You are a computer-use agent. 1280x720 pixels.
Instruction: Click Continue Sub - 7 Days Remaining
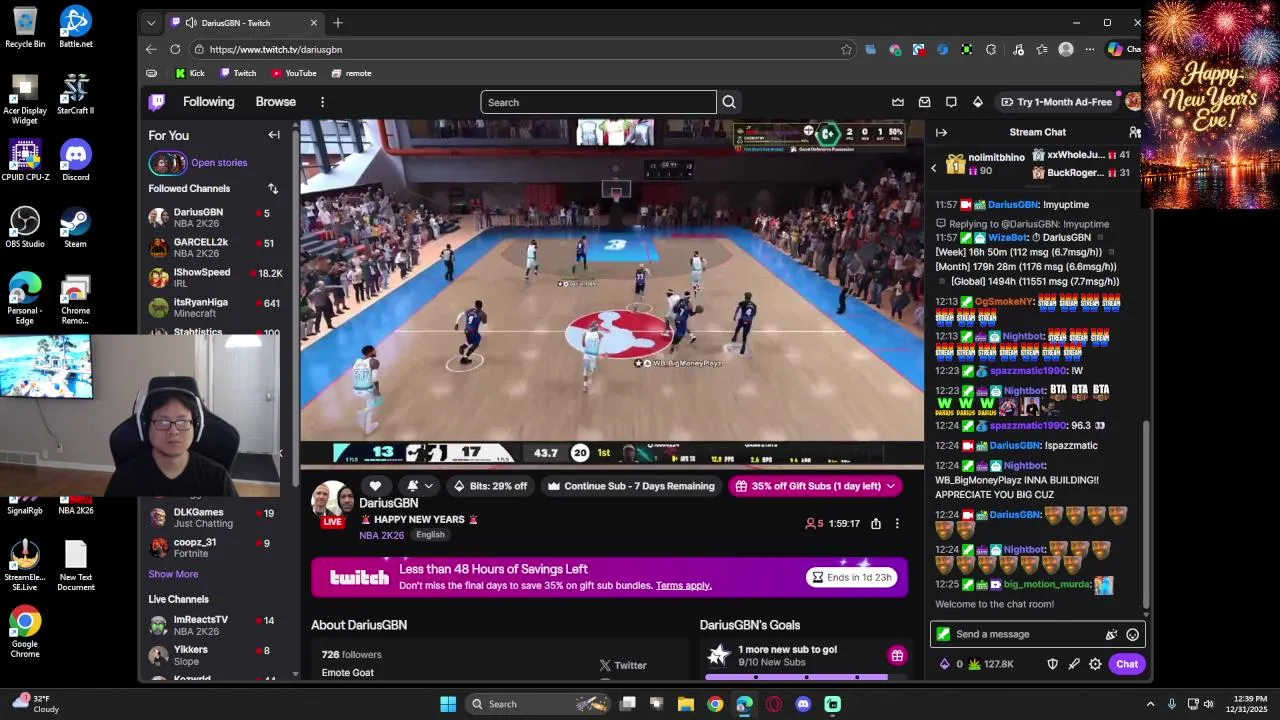[631, 486]
